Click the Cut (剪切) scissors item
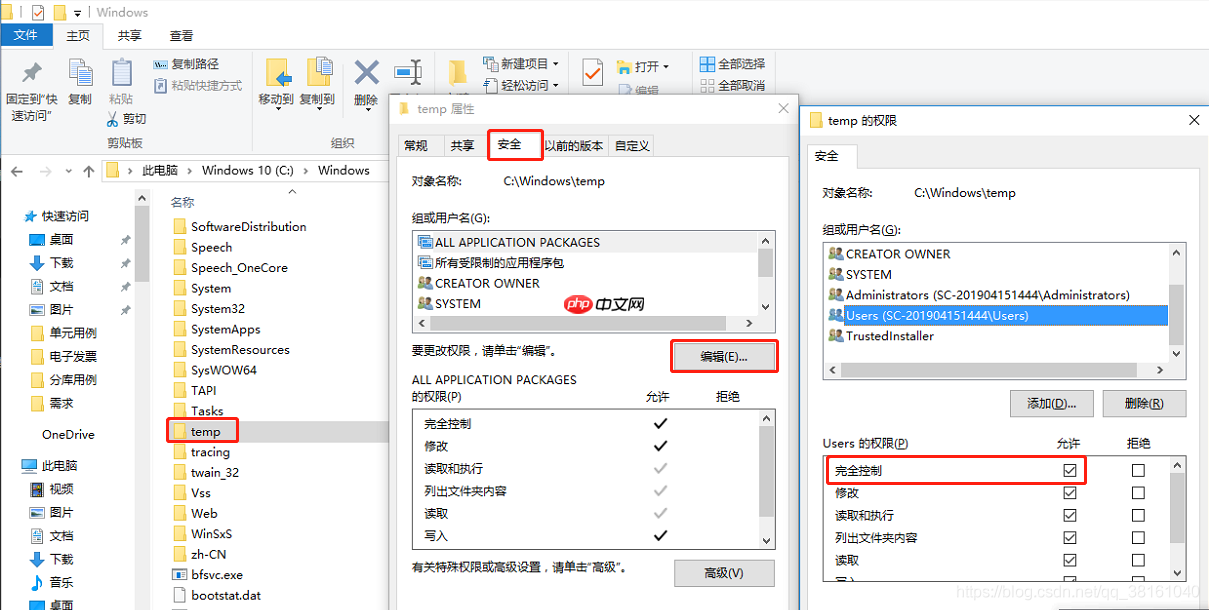The image size is (1209, 610). 126,119
